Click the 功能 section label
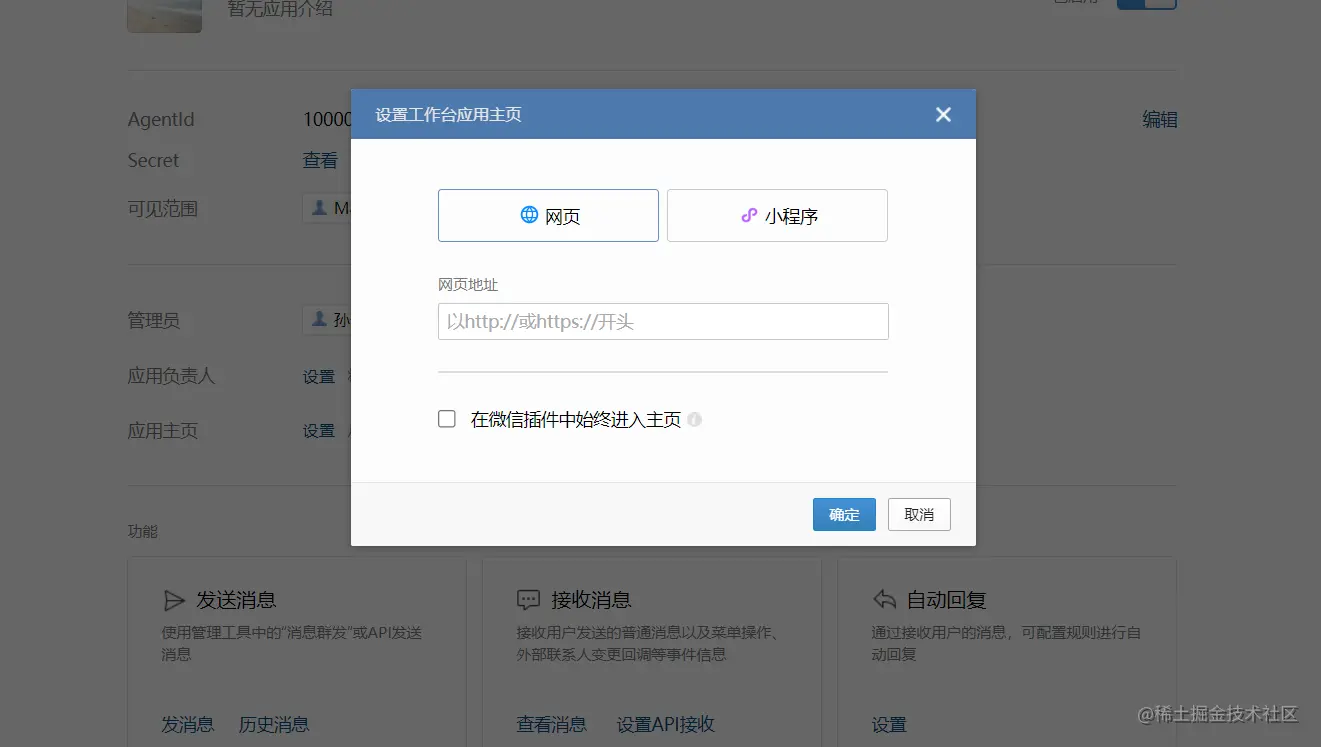Image resolution: width=1321 pixels, height=747 pixels. [143, 531]
